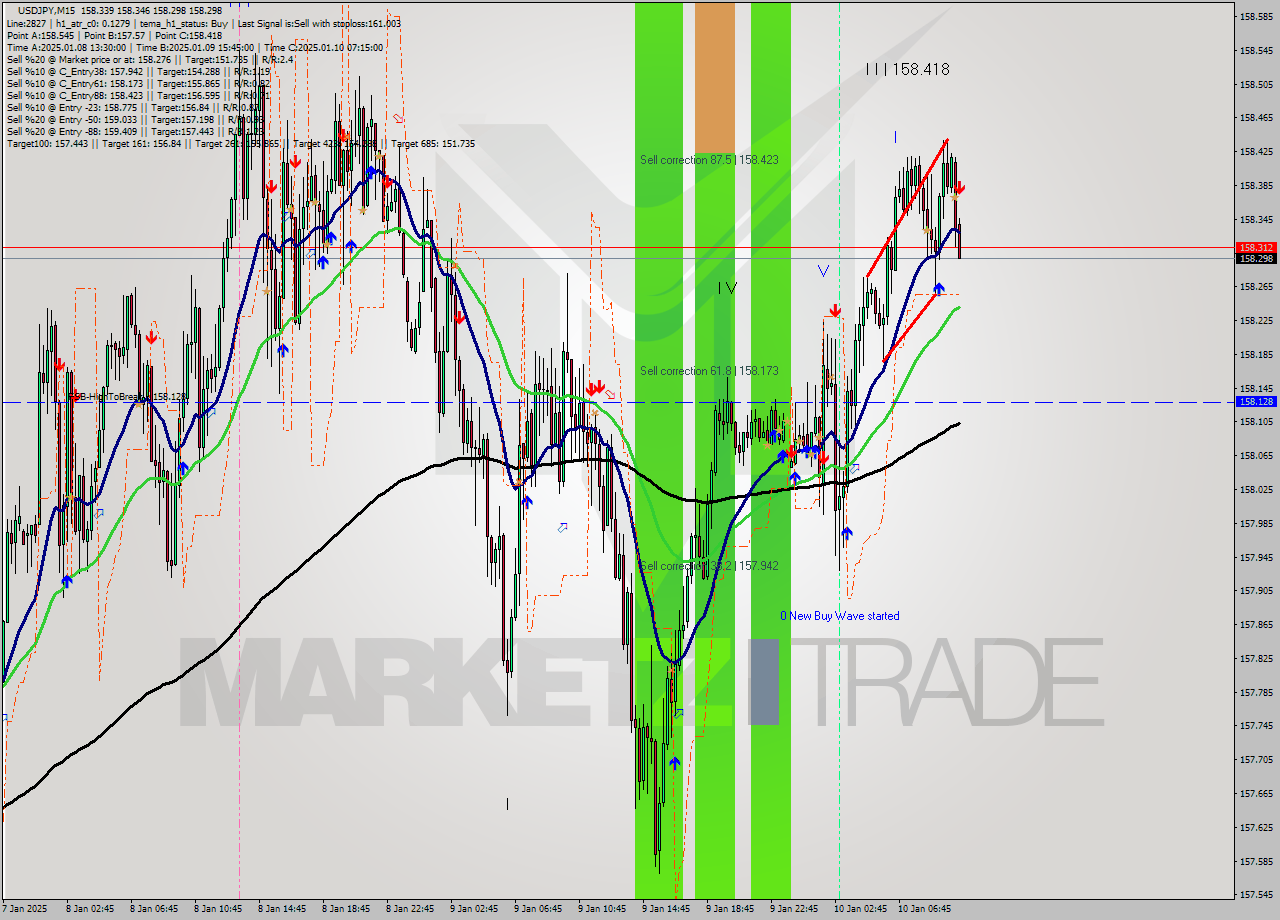
Task: Click the '8 Jan 02:45' time axis label
Action: click(x=92, y=909)
